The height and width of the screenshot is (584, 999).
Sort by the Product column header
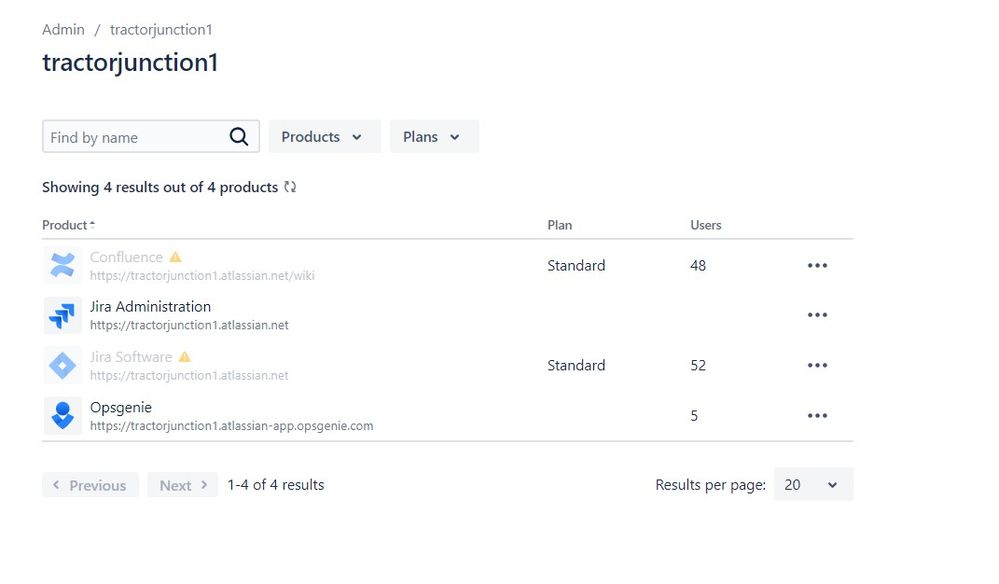pos(68,225)
